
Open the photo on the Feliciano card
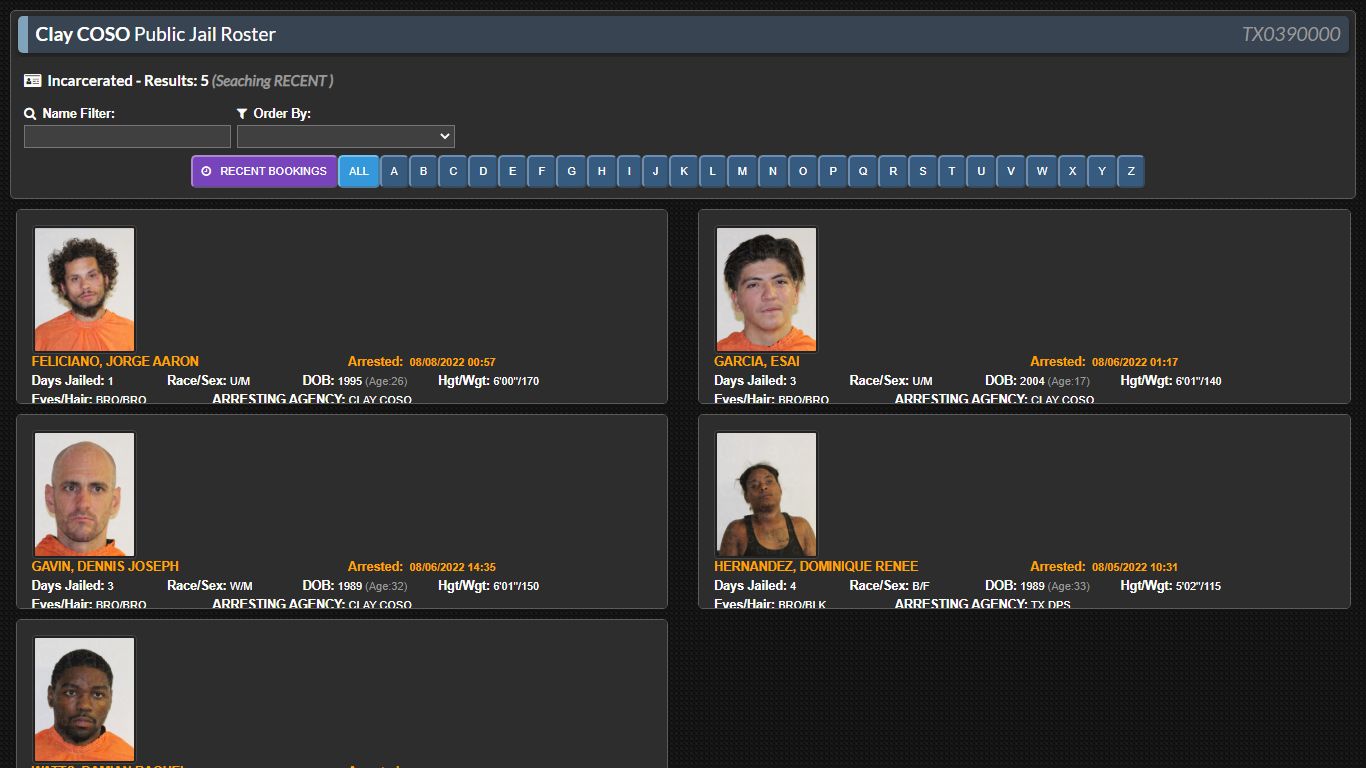tap(84, 289)
